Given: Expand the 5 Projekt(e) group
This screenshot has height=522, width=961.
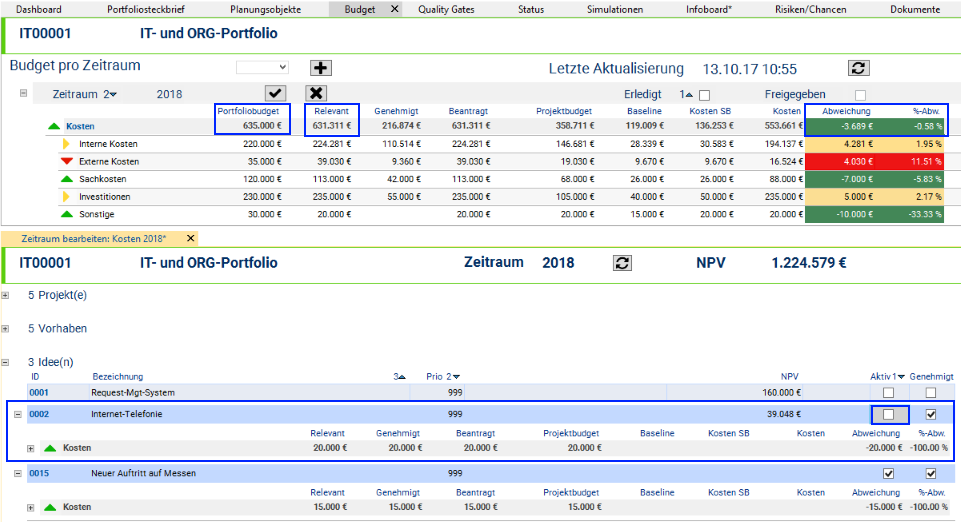Looking at the screenshot, I should coord(6,295).
